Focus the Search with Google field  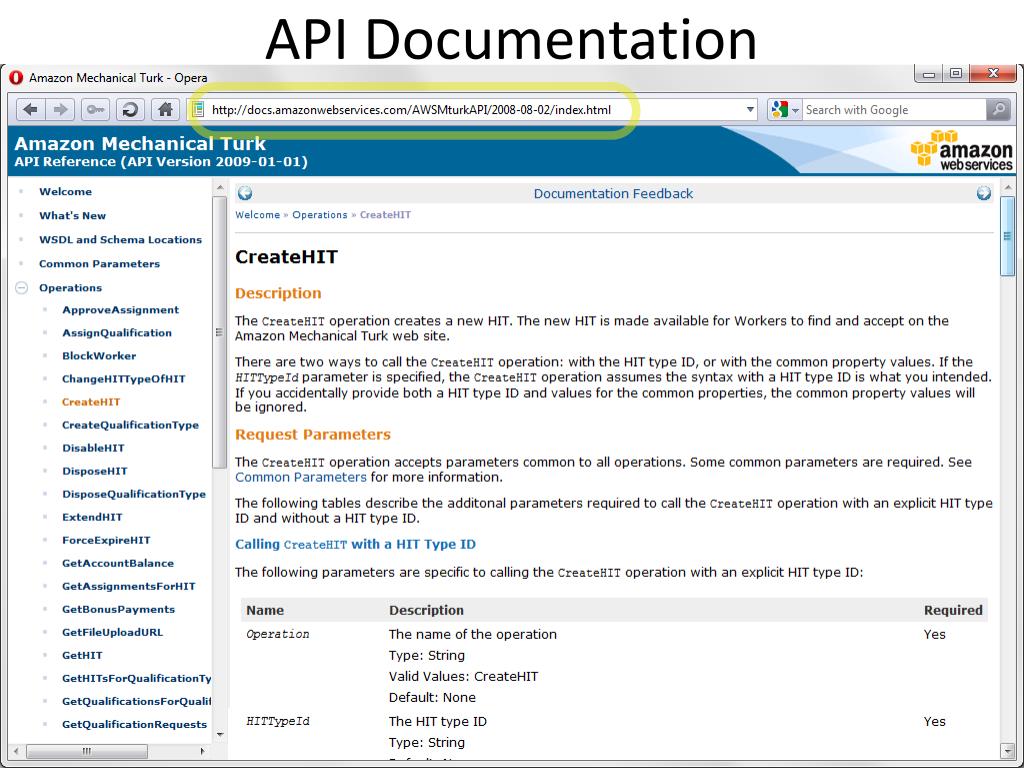click(x=893, y=110)
